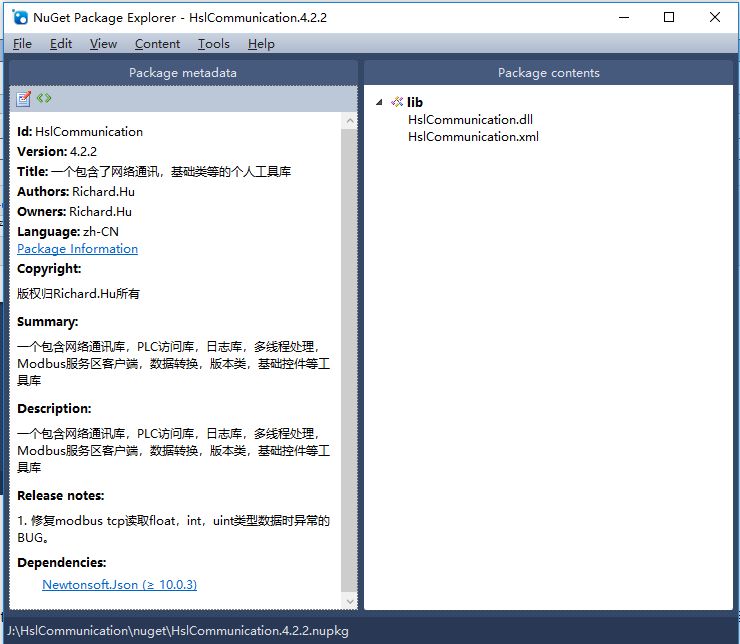
Task: Click the Authors value Richard.Hu
Action: [103, 192]
